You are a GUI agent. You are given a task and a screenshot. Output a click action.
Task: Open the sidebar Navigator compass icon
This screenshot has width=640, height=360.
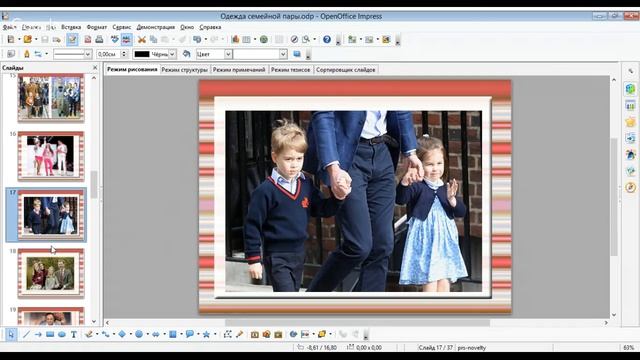630,187
